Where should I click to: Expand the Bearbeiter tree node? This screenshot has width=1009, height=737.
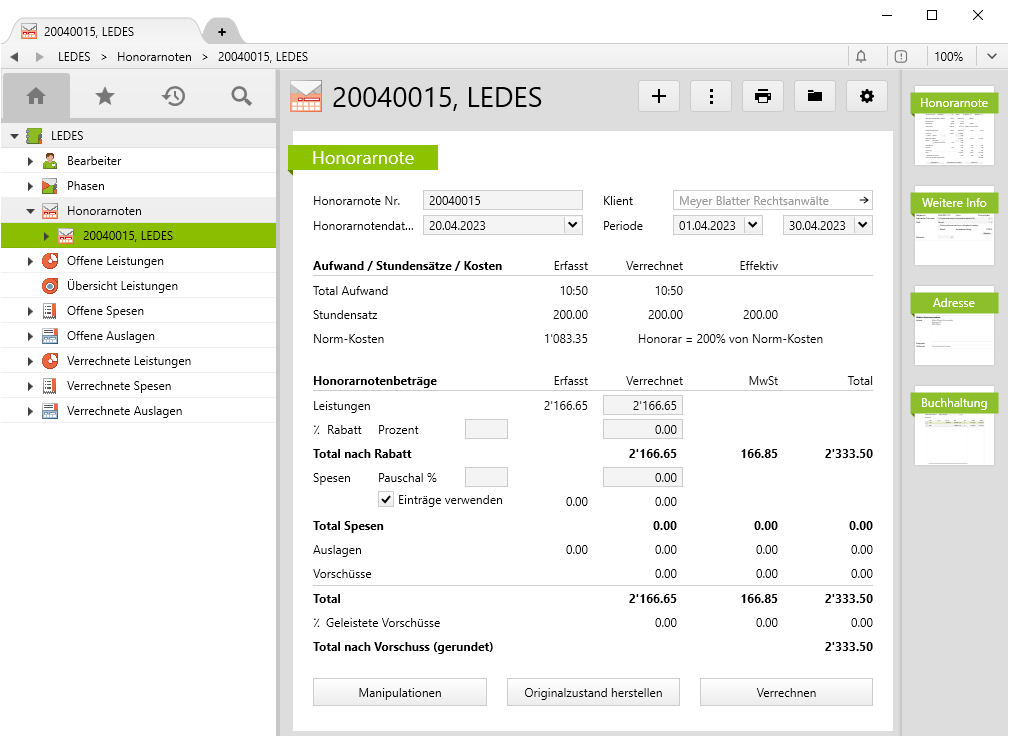(x=31, y=161)
